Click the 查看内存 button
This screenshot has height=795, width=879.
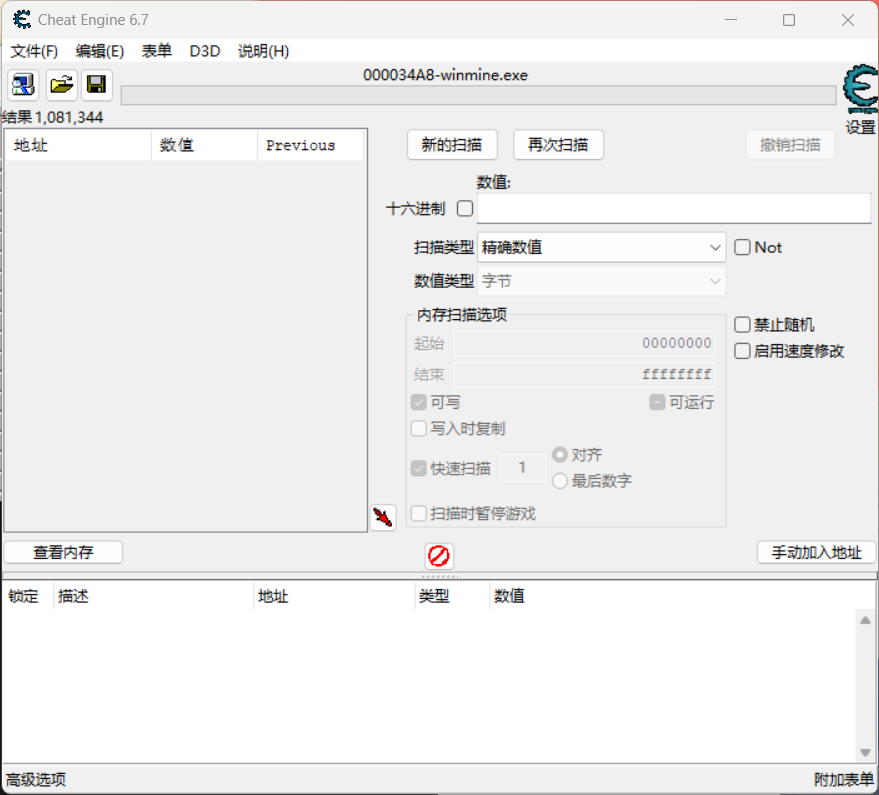(x=63, y=552)
